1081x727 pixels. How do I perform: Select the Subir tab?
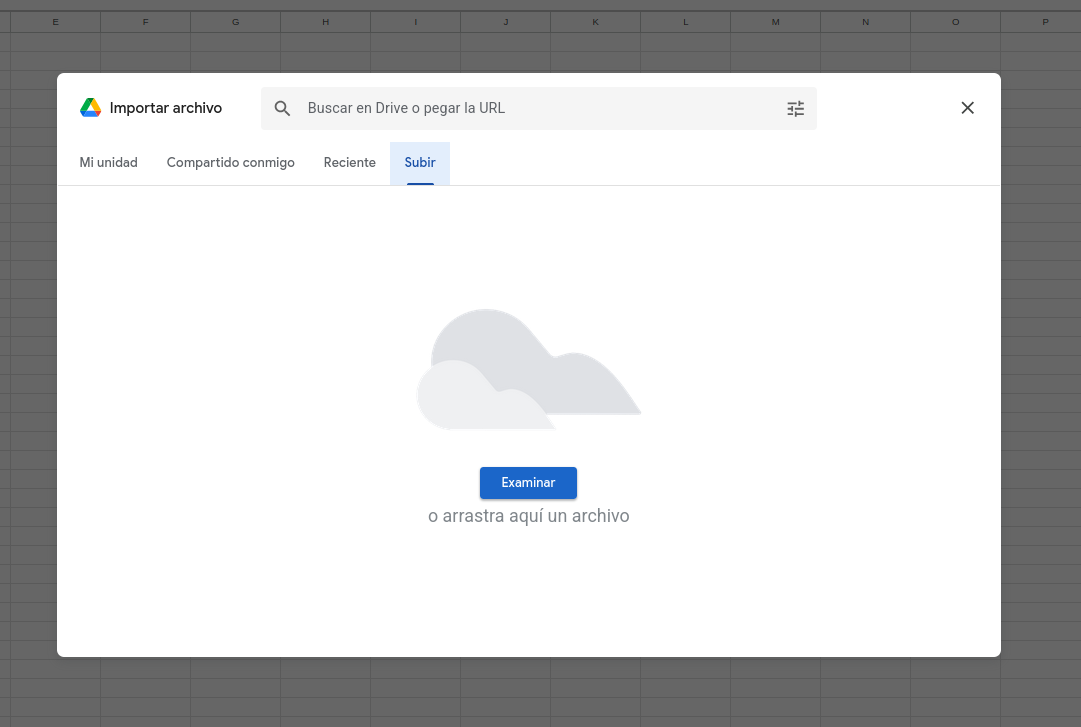tap(420, 163)
